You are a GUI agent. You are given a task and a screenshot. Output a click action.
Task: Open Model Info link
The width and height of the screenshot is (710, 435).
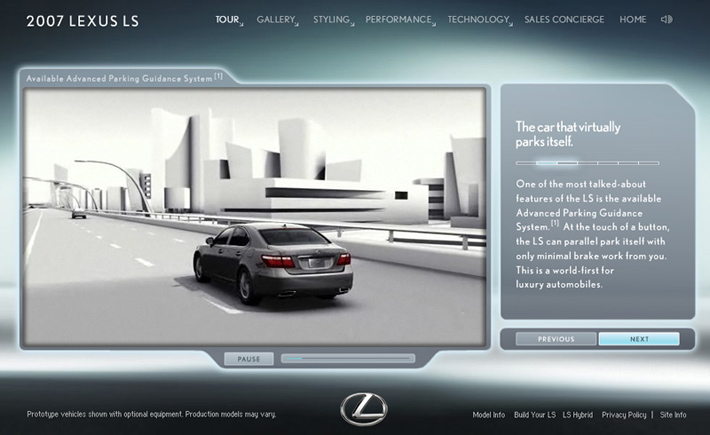pos(489,415)
